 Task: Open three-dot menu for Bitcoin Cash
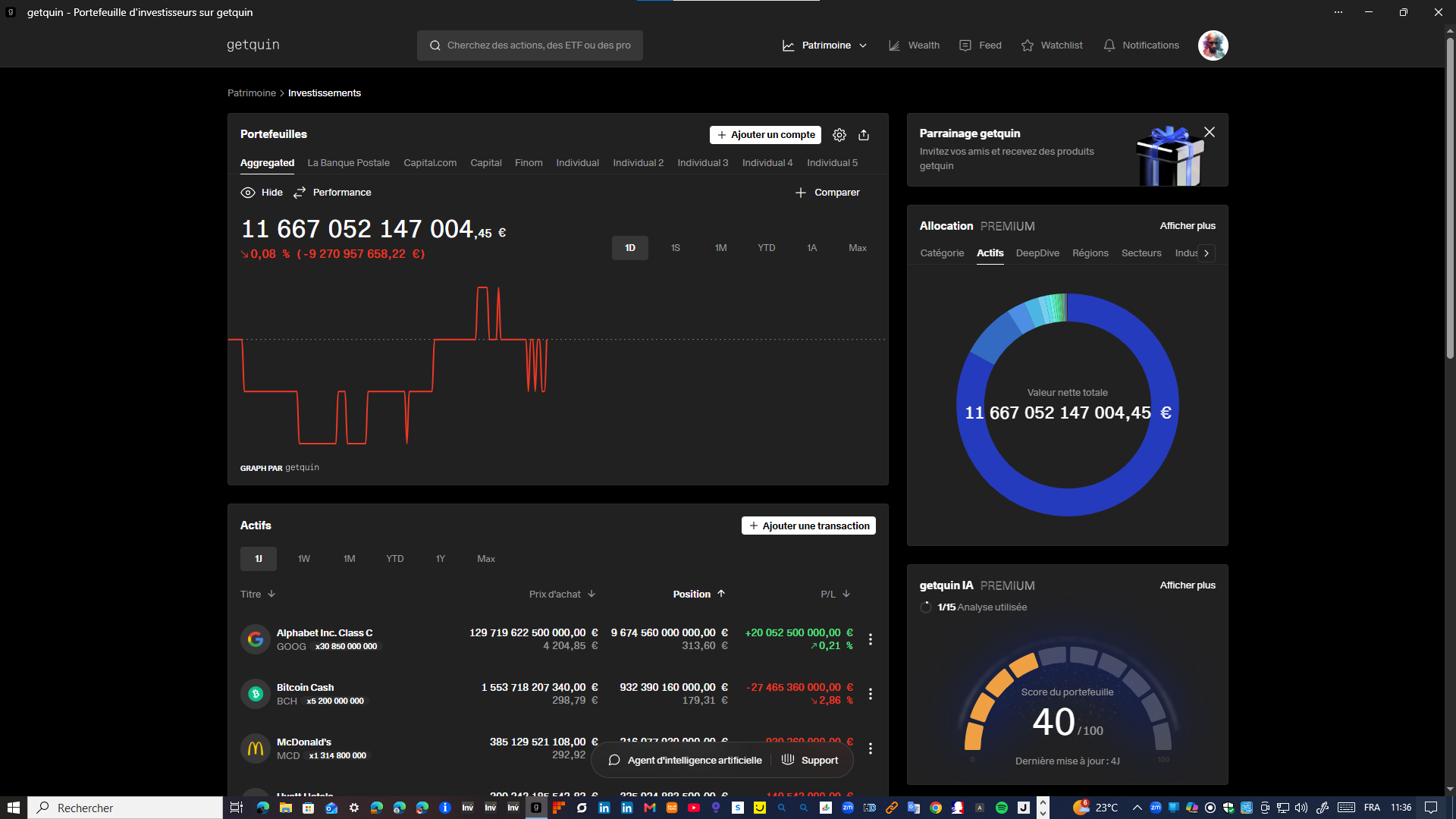871,694
